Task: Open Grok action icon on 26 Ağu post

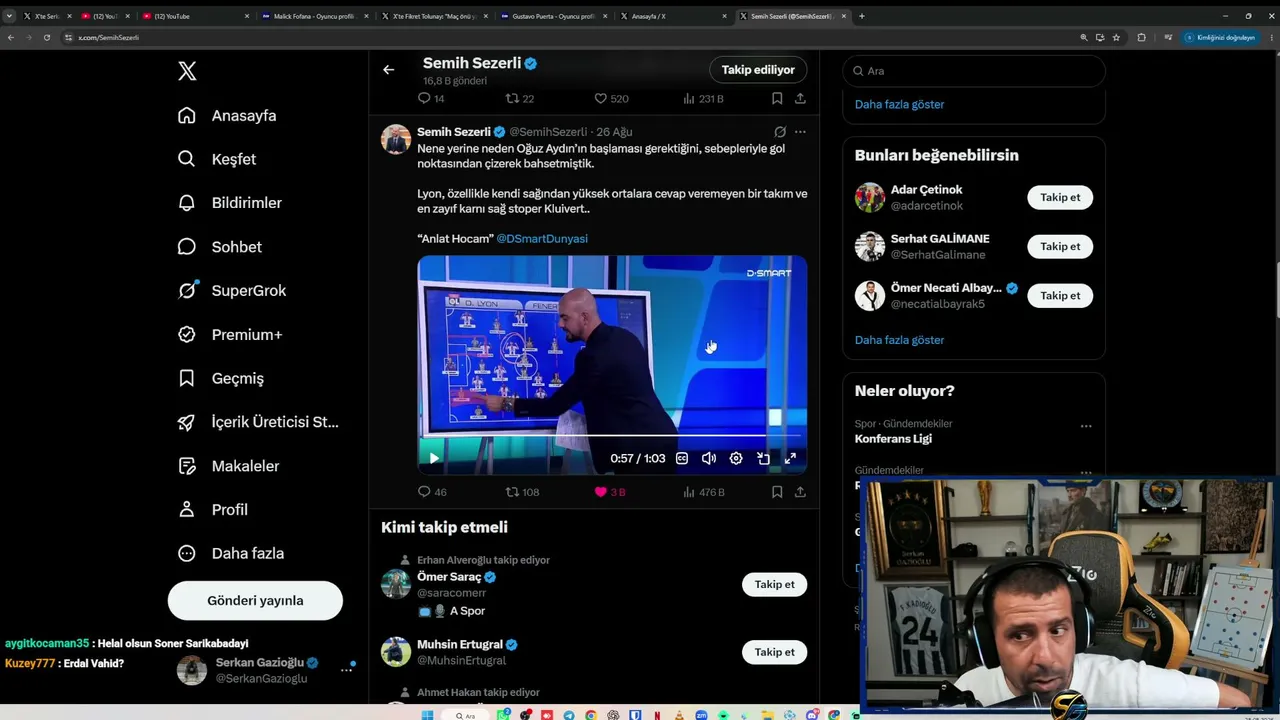Action: tap(780, 132)
